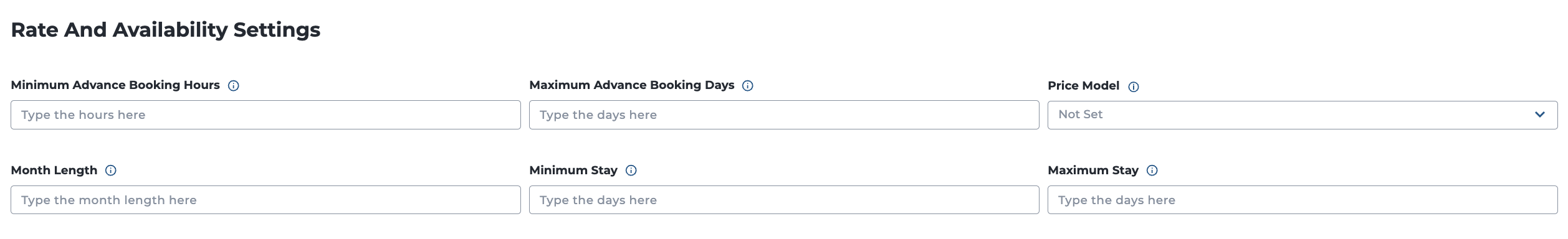Click the Maximum Advance Booking Days input

[x=784, y=115]
